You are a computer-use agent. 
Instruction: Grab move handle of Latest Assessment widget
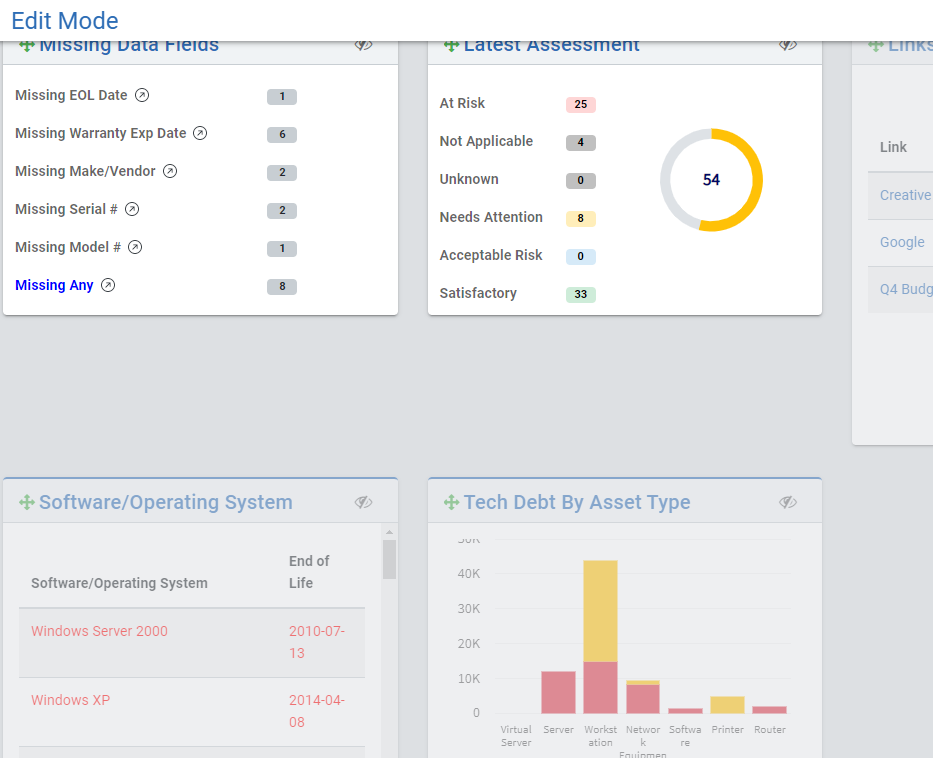click(451, 45)
